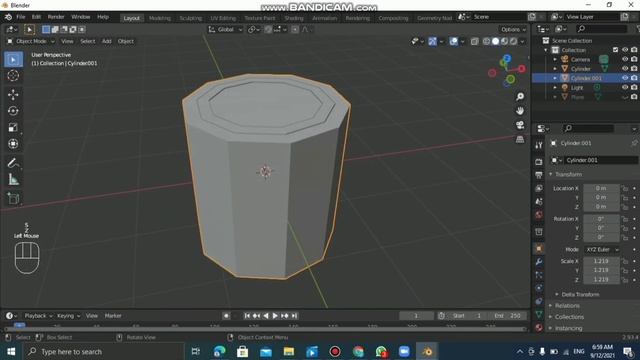
Task: Jump to the timeline end button
Action: (x=294, y=316)
